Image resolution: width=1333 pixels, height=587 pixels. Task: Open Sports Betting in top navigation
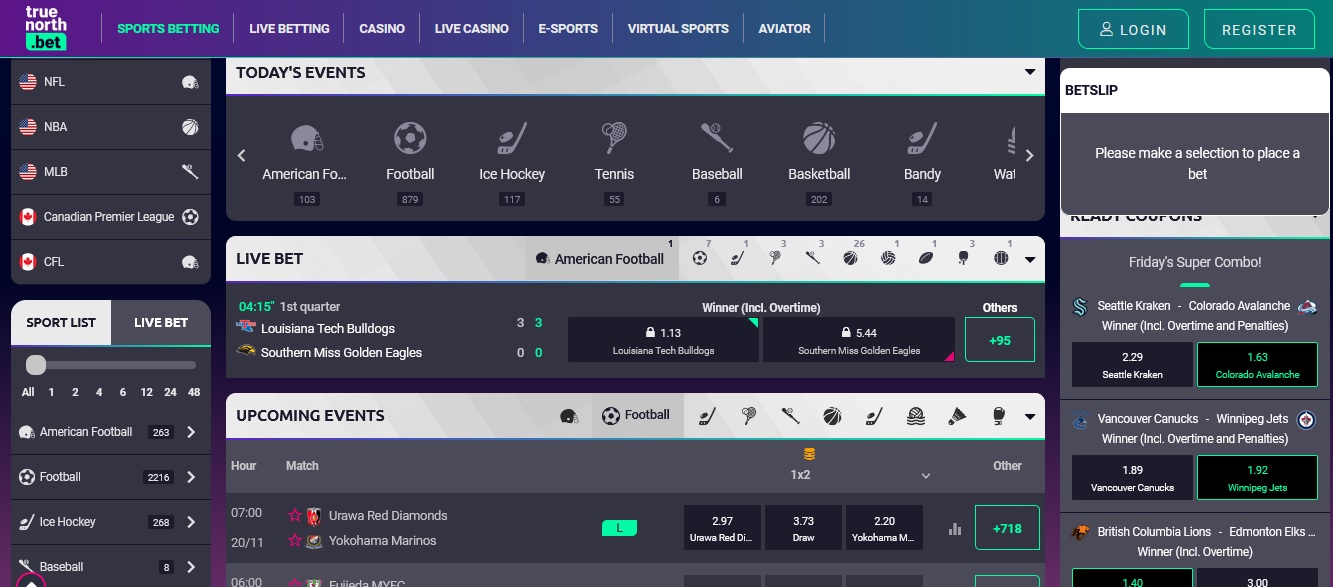tap(168, 29)
